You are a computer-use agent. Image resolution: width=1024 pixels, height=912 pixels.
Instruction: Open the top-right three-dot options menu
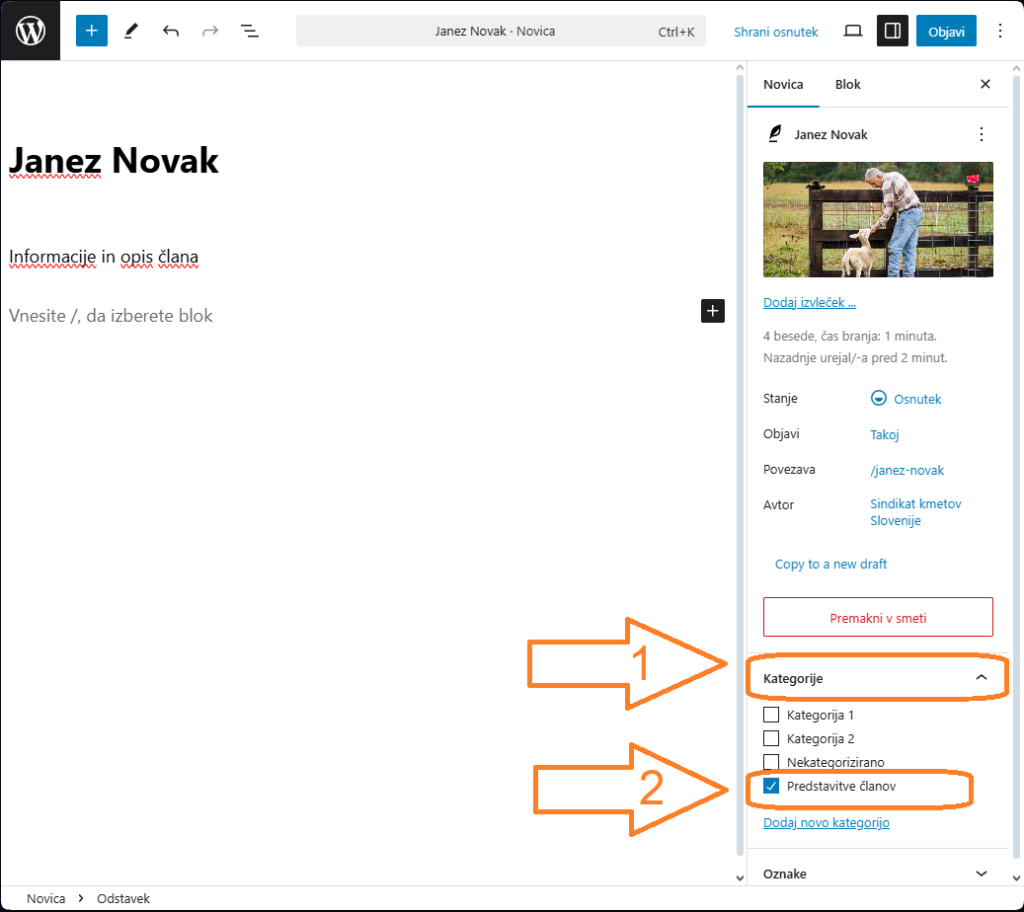[1000, 31]
